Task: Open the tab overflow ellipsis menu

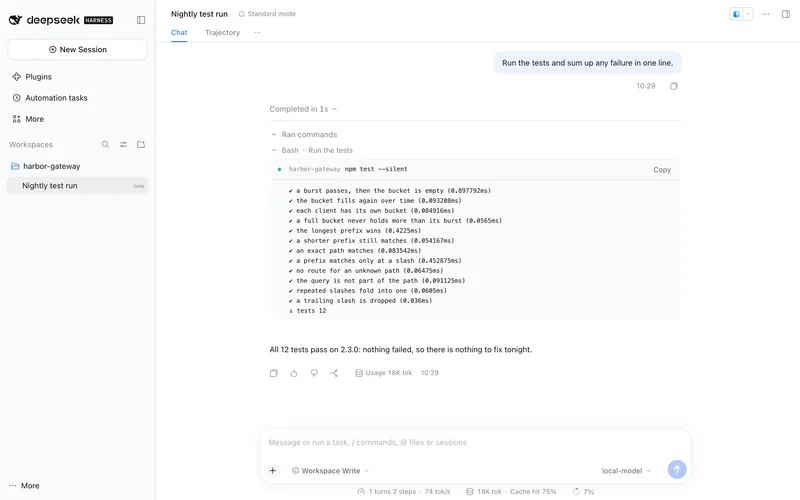Action: 257,32
